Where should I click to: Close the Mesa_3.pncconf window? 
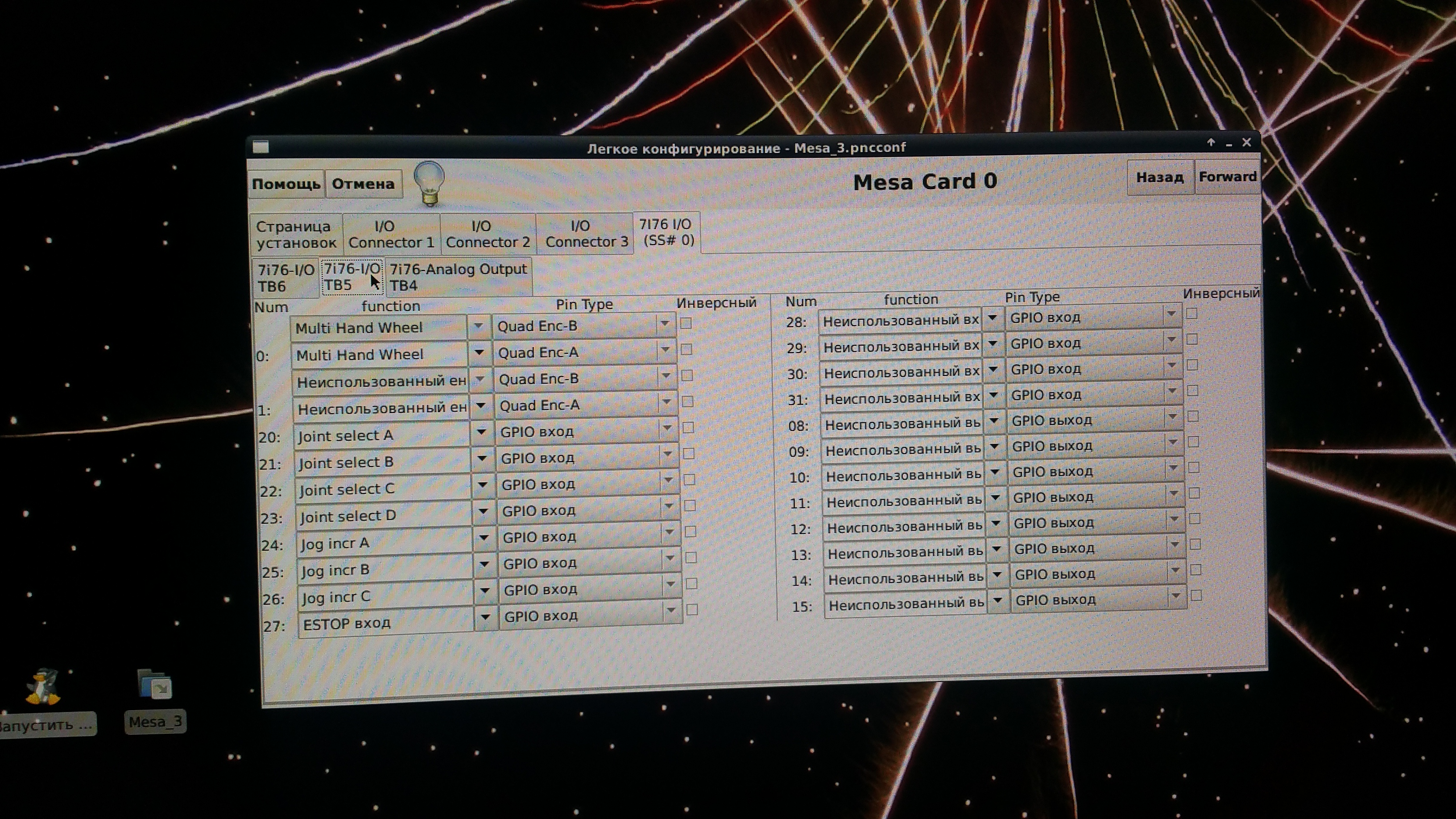(1247, 142)
